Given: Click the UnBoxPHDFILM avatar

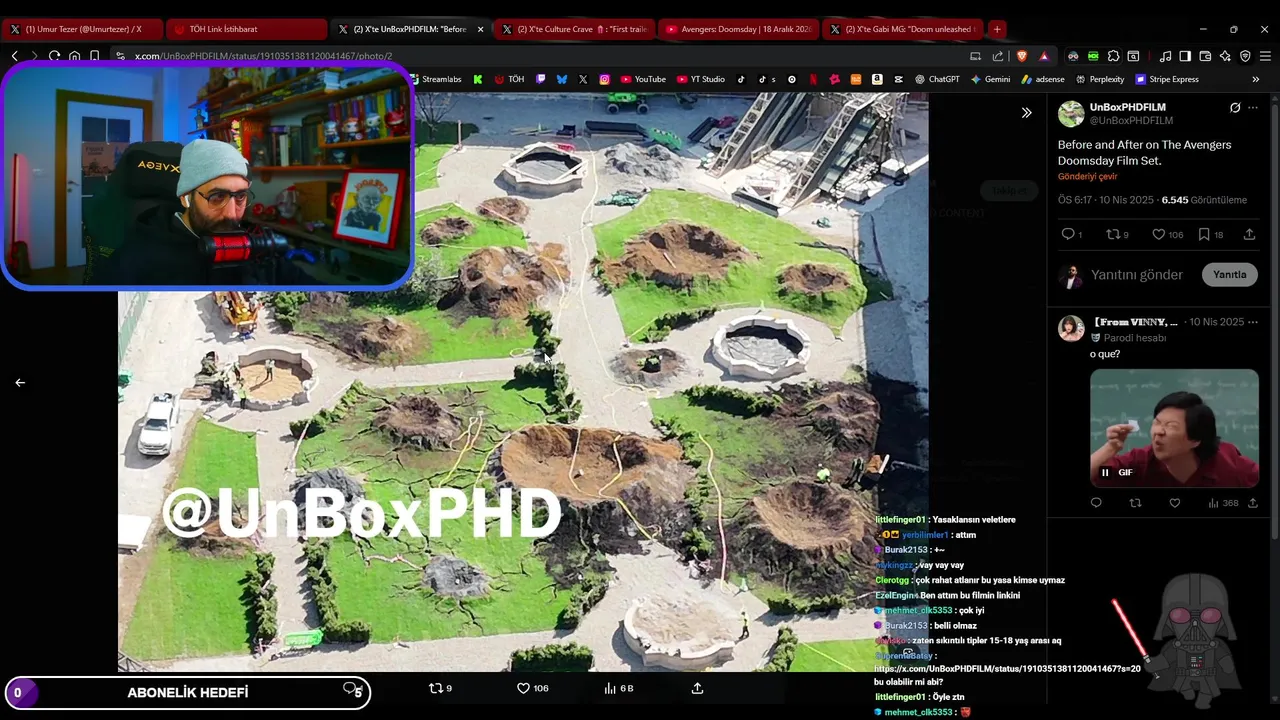Looking at the screenshot, I should pos(1071,113).
